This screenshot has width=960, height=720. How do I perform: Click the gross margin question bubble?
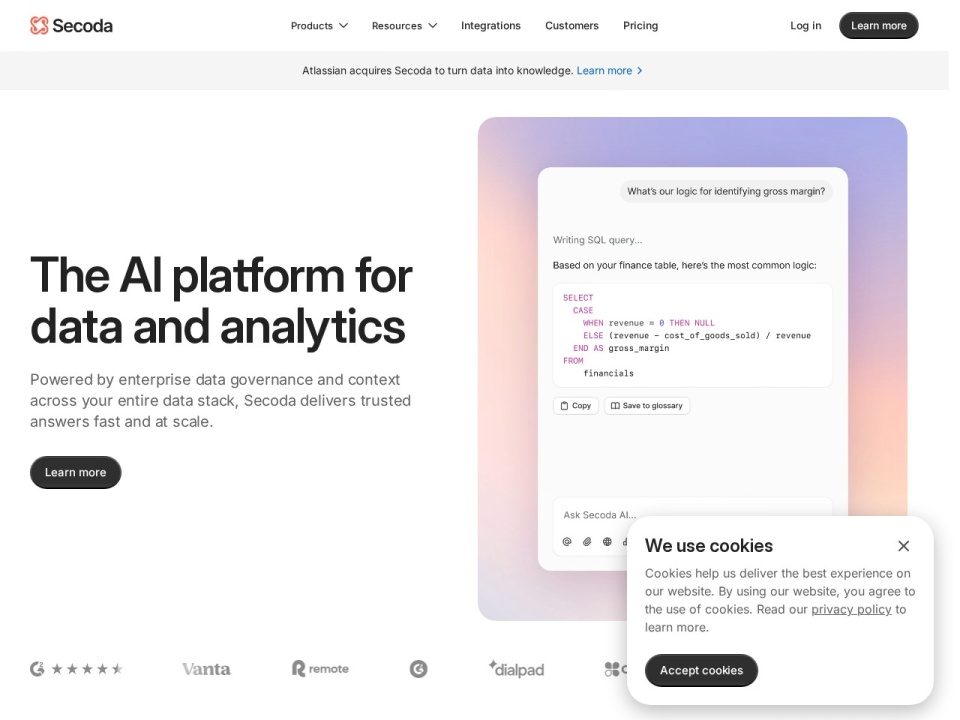coord(726,191)
